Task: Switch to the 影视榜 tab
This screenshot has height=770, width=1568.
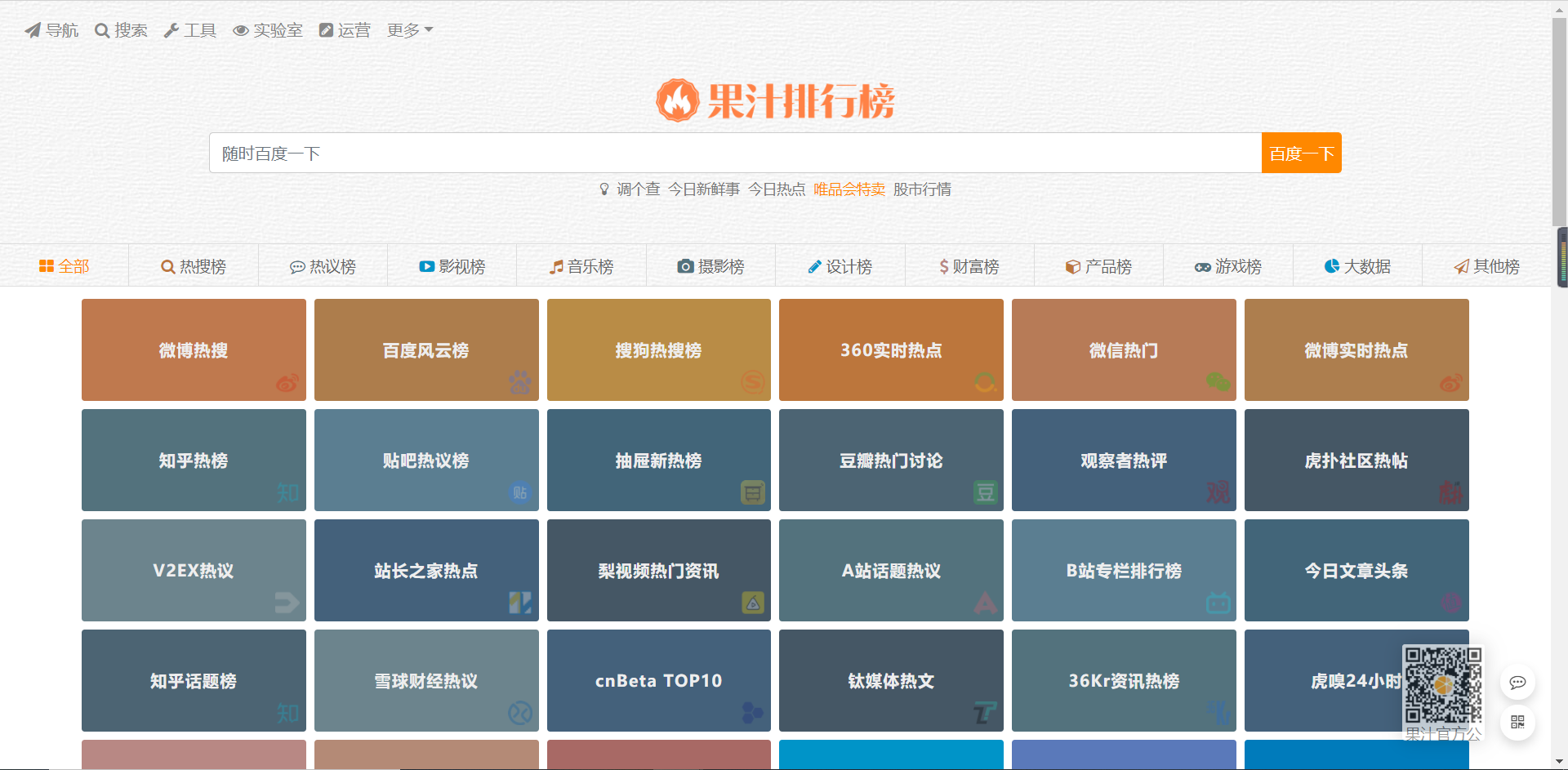Action: coord(452,266)
